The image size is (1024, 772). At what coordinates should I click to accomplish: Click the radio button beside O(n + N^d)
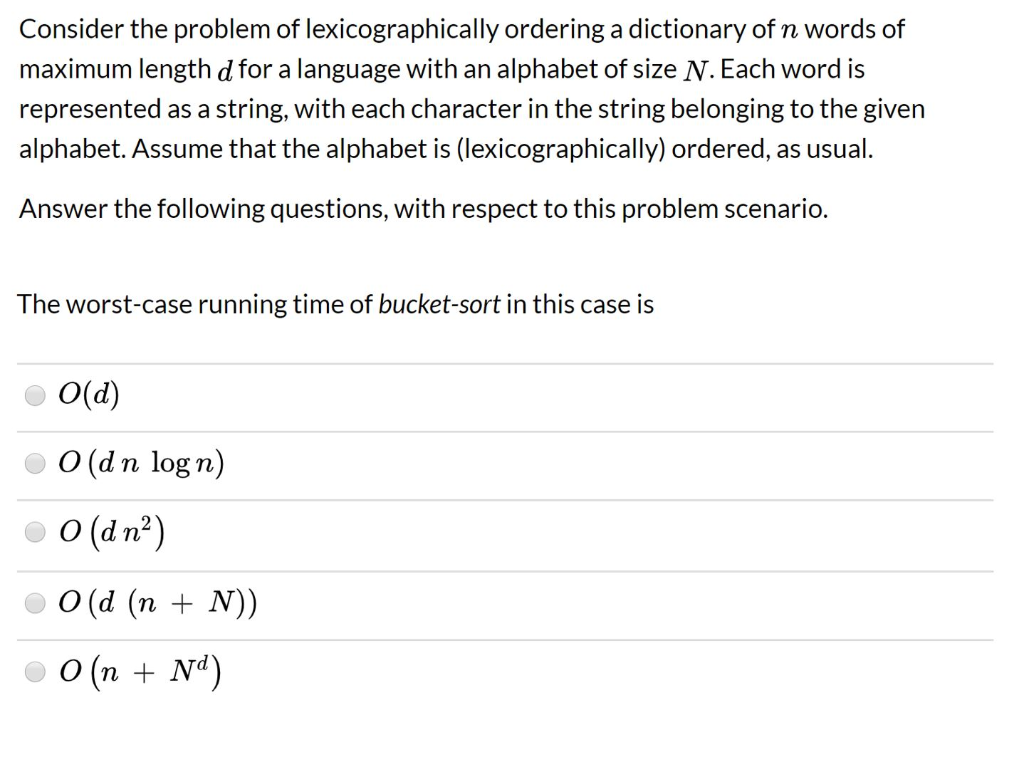(x=35, y=672)
